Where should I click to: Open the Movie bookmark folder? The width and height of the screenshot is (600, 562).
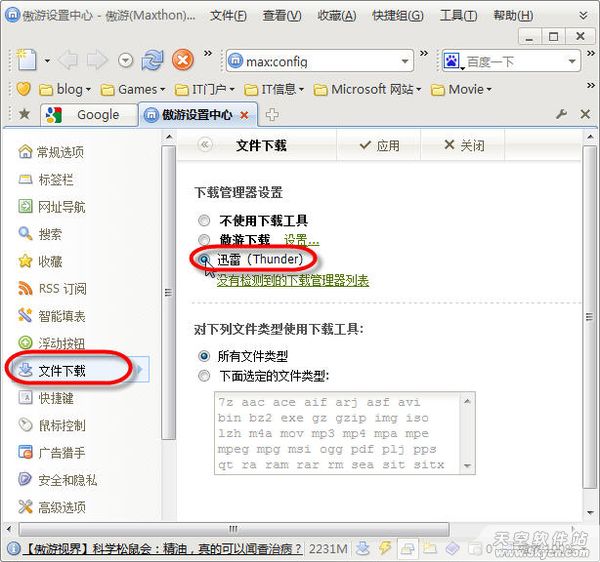pyautogui.click(x=461, y=90)
